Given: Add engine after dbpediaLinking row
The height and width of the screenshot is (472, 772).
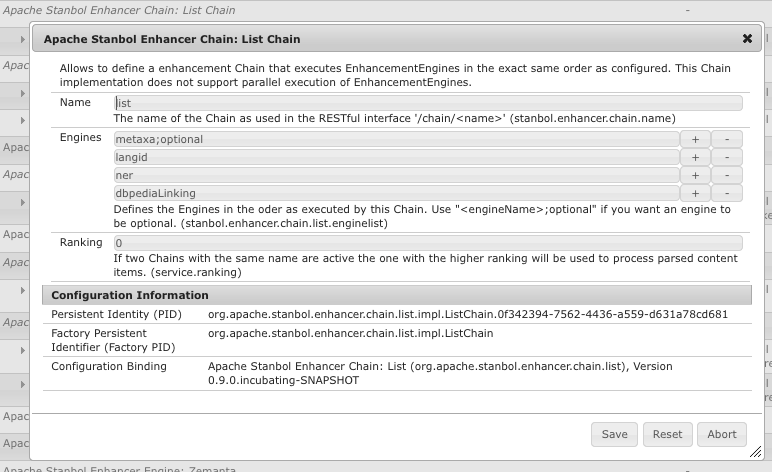Looking at the screenshot, I should (695, 193).
